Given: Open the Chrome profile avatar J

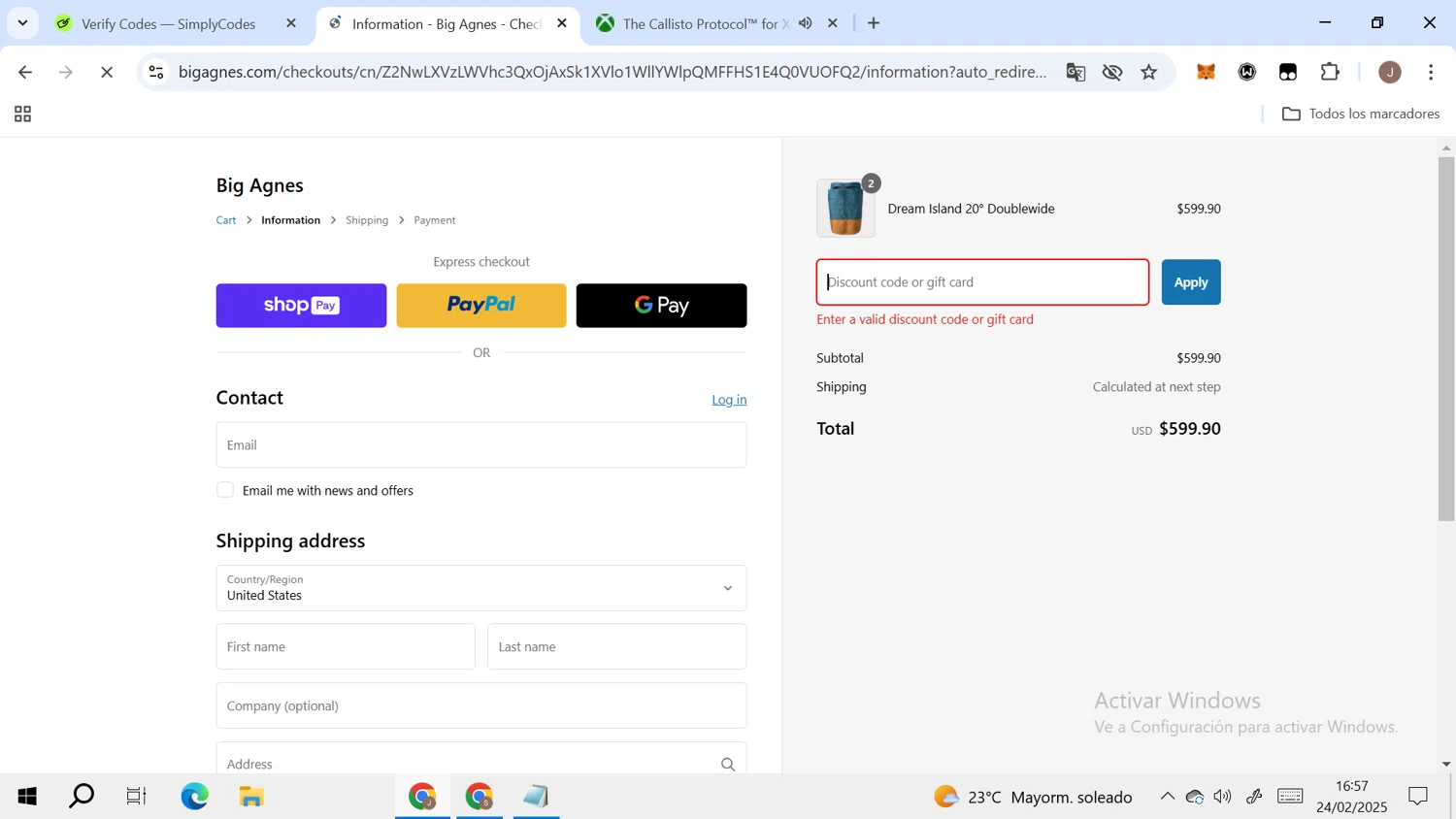Looking at the screenshot, I should (x=1390, y=72).
